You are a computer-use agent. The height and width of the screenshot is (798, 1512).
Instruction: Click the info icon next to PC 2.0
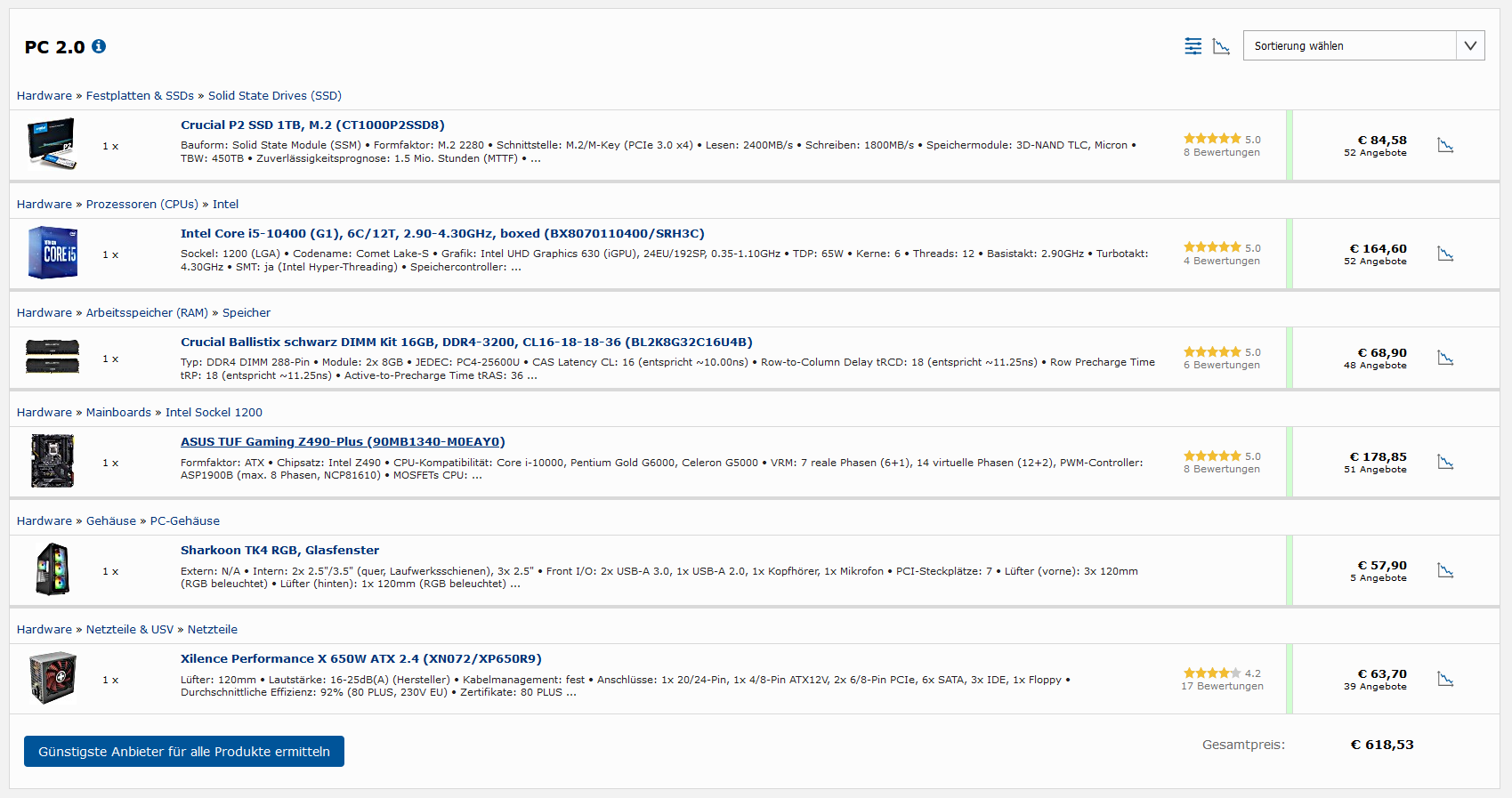(x=99, y=46)
